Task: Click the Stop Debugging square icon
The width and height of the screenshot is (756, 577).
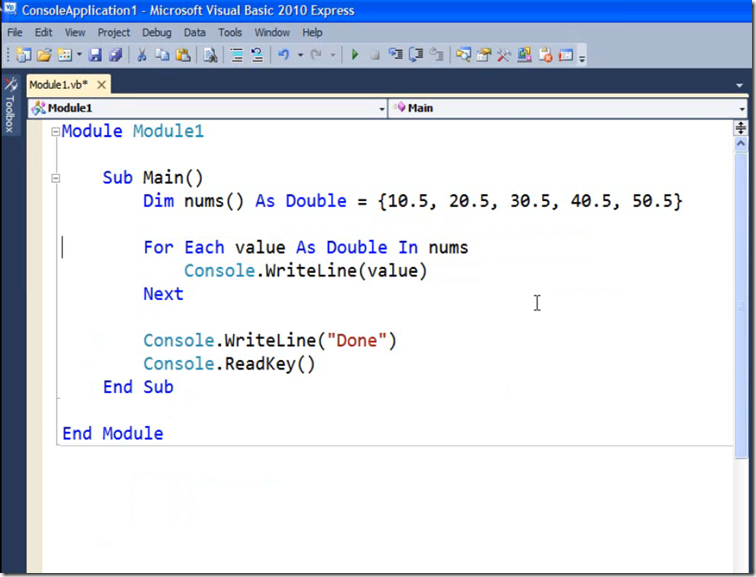Action: point(375,55)
